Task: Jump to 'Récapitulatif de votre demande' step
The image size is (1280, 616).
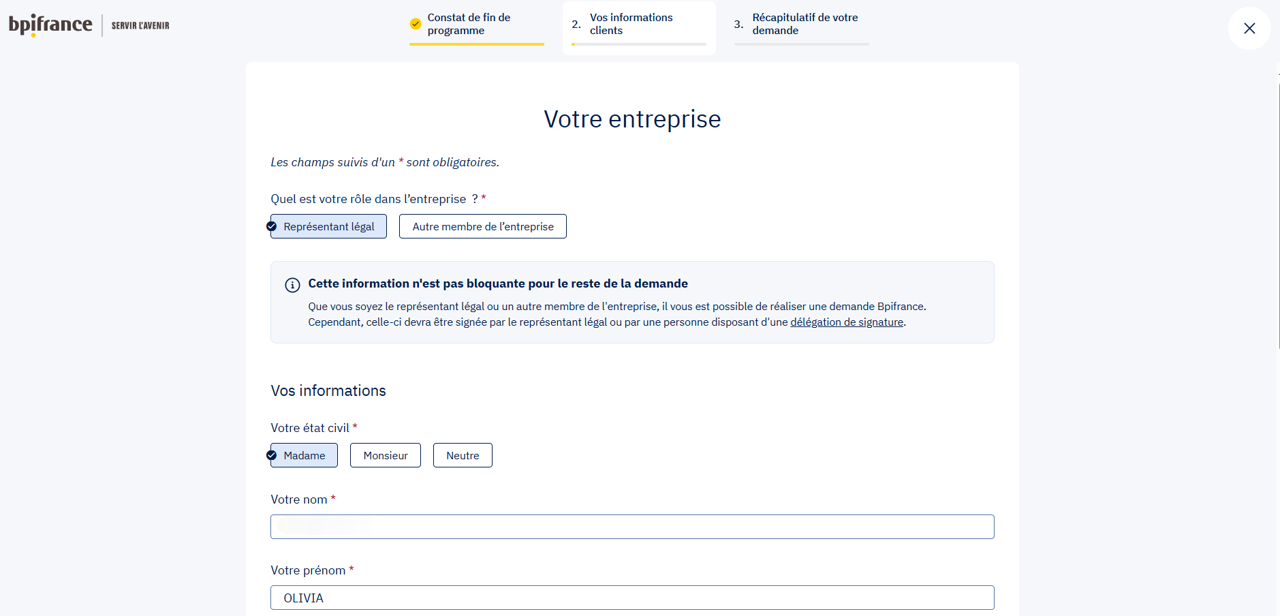Action: click(x=804, y=24)
